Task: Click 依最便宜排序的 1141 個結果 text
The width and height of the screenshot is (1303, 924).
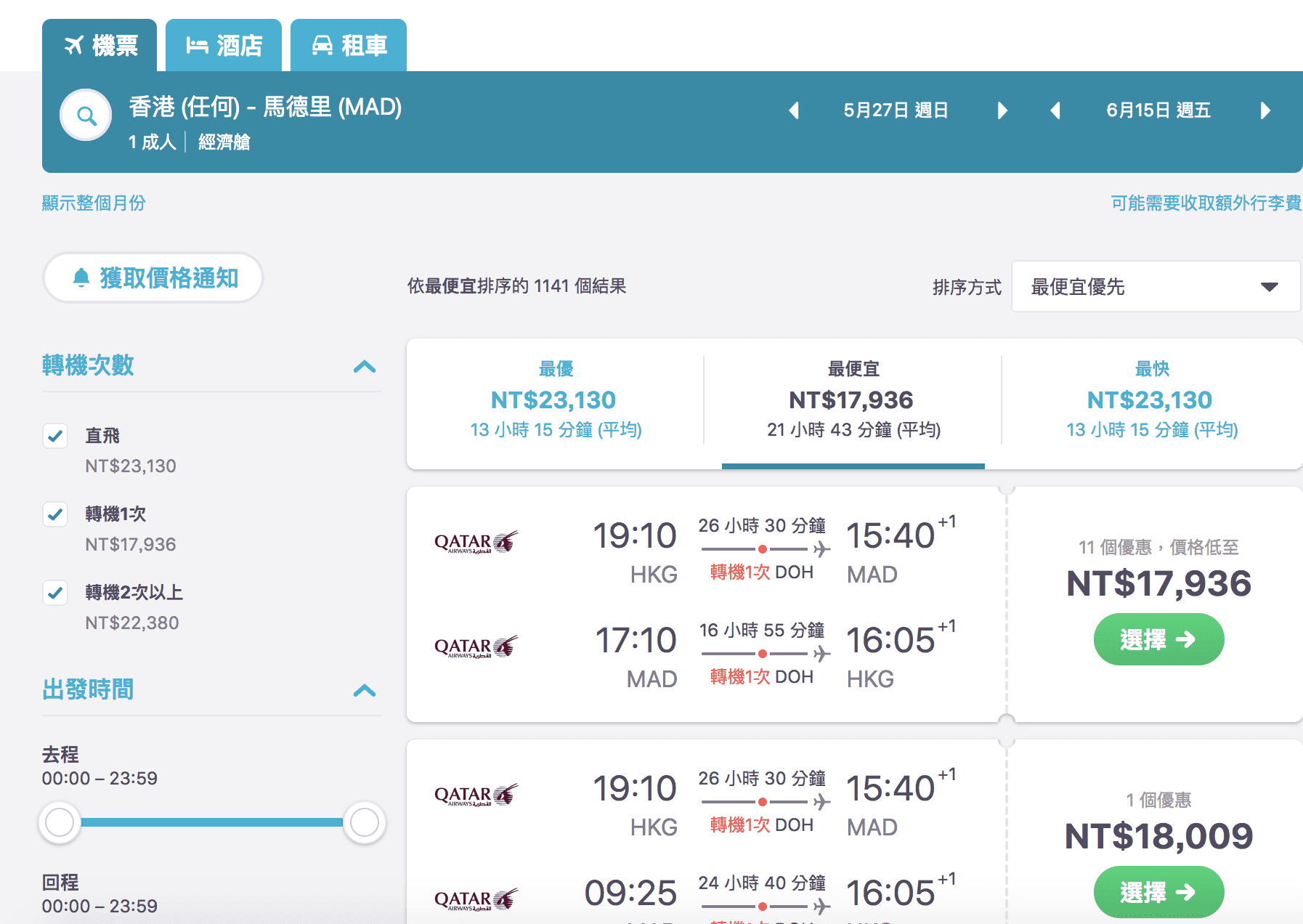Action: pos(516,286)
